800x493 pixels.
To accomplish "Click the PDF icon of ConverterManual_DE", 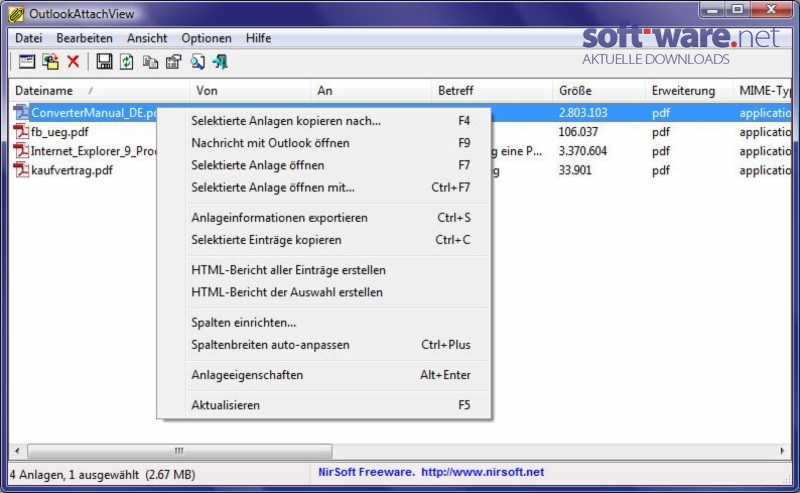I will [x=21, y=112].
